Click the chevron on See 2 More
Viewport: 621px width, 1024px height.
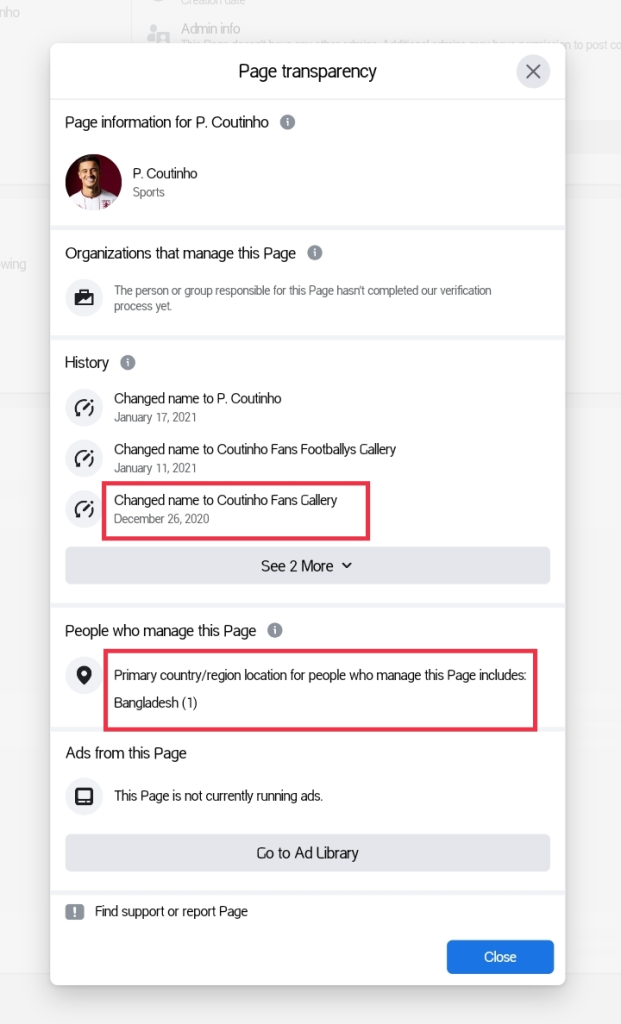[x=347, y=566]
